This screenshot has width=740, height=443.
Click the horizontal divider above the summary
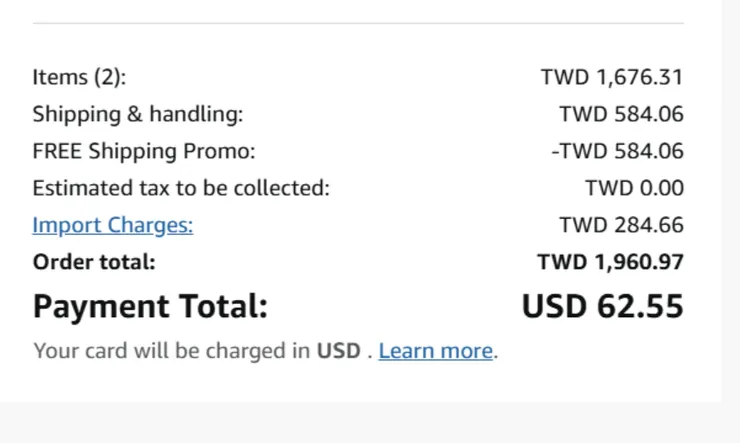click(x=358, y=23)
